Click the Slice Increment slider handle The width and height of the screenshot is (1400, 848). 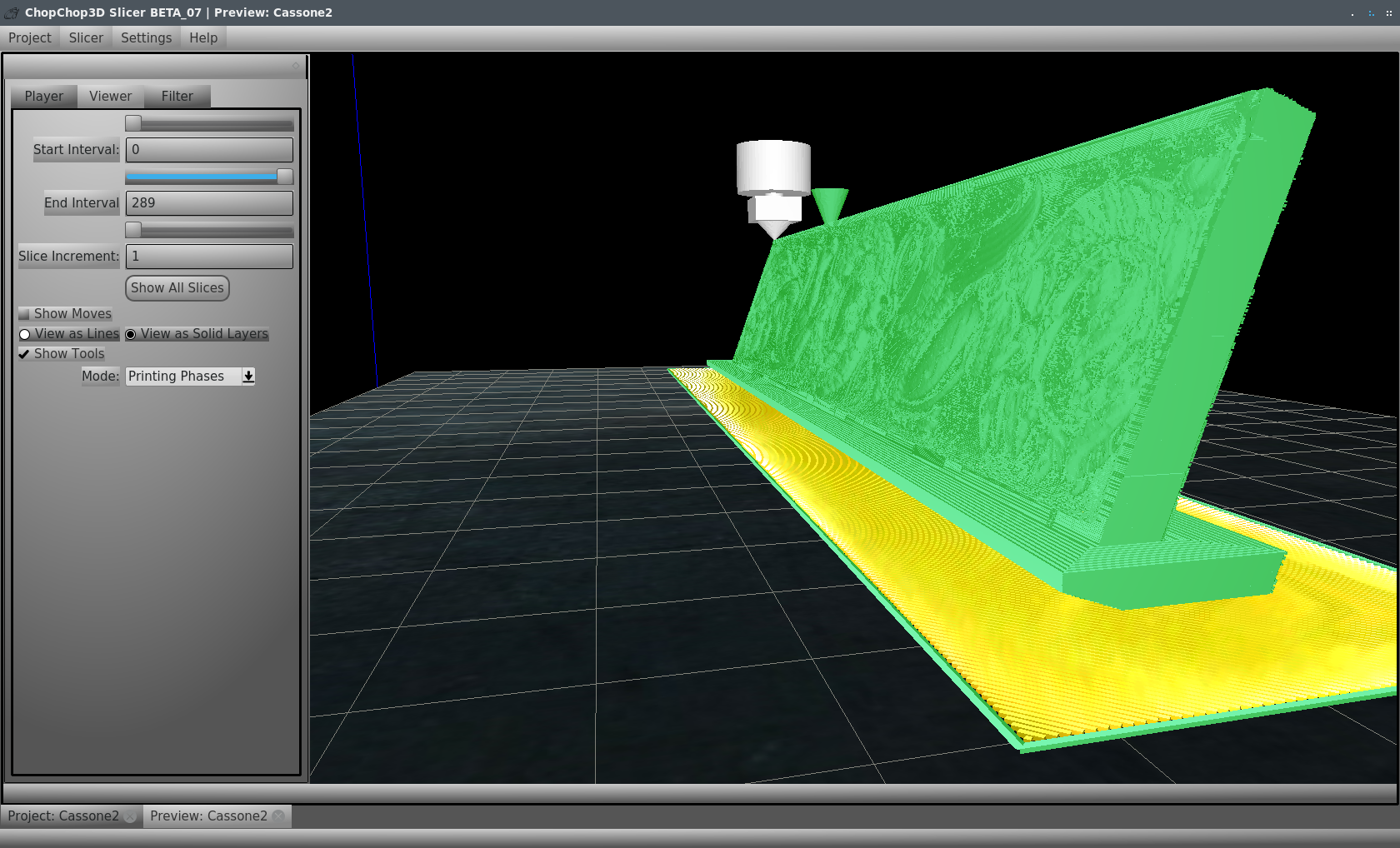(133, 230)
